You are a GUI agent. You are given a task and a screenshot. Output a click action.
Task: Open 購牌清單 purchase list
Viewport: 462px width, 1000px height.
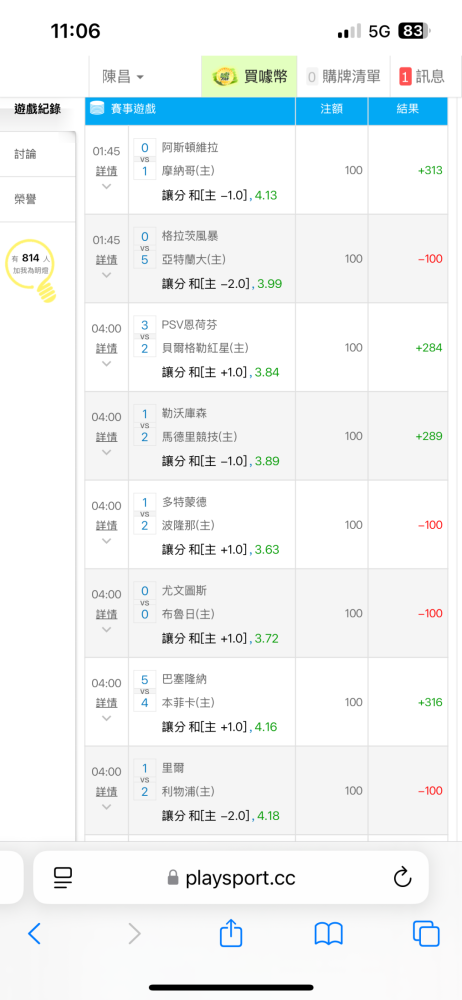point(343,77)
